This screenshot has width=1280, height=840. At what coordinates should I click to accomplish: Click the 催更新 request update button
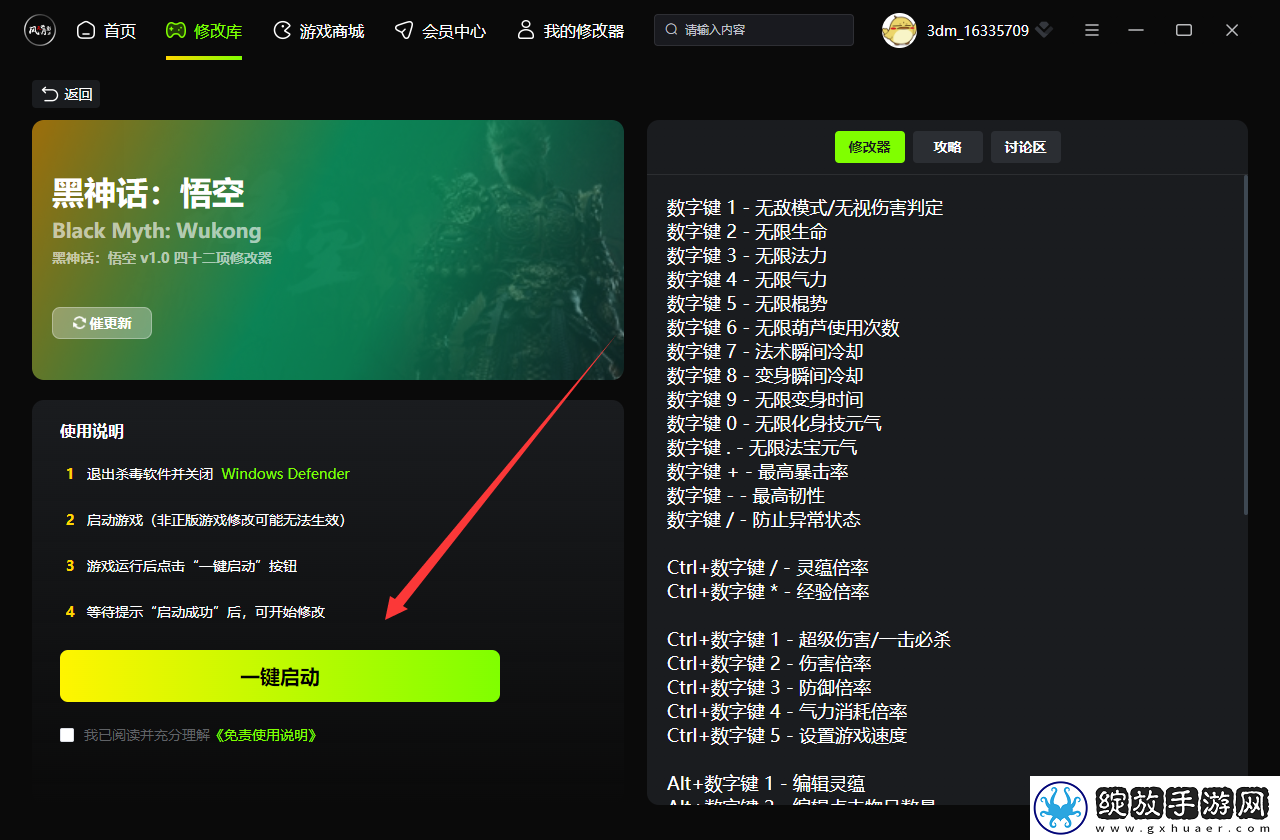coord(102,323)
